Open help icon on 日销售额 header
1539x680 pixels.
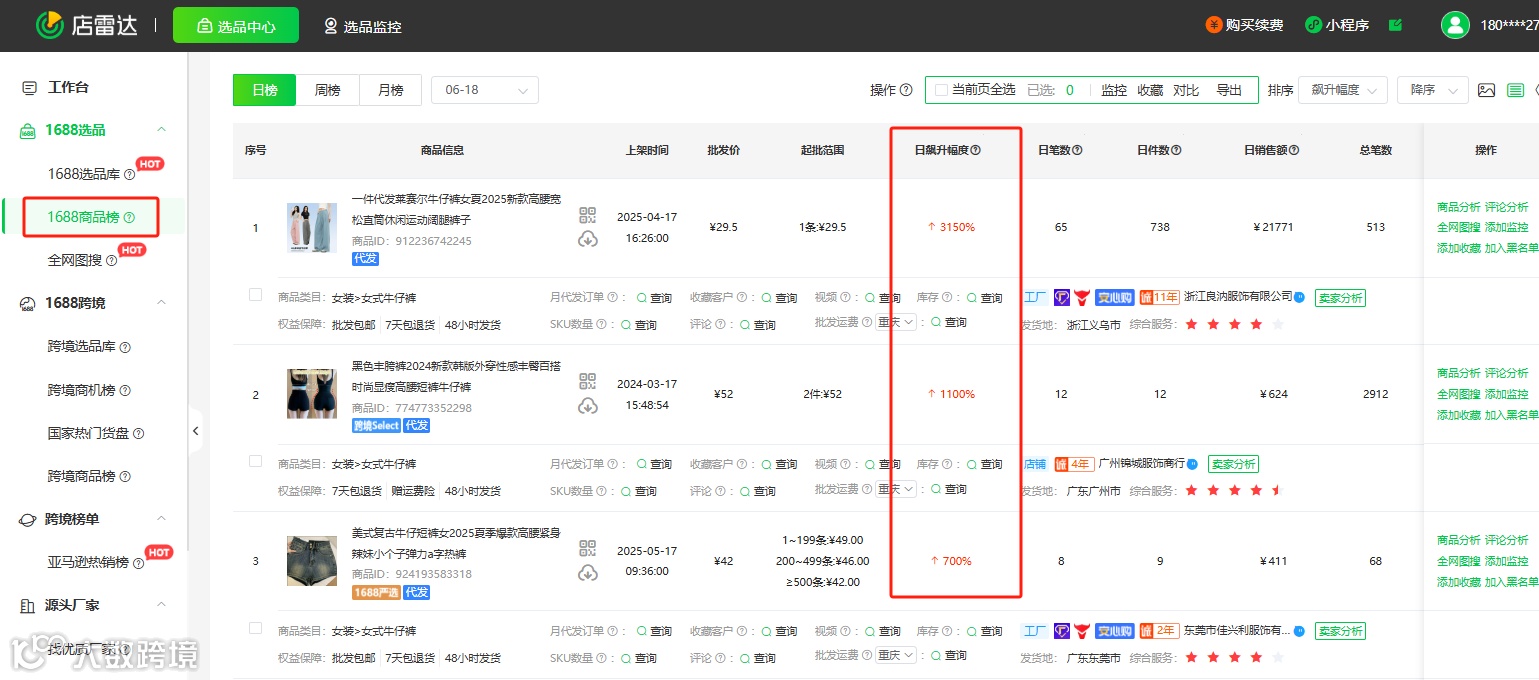click(1294, 150)
